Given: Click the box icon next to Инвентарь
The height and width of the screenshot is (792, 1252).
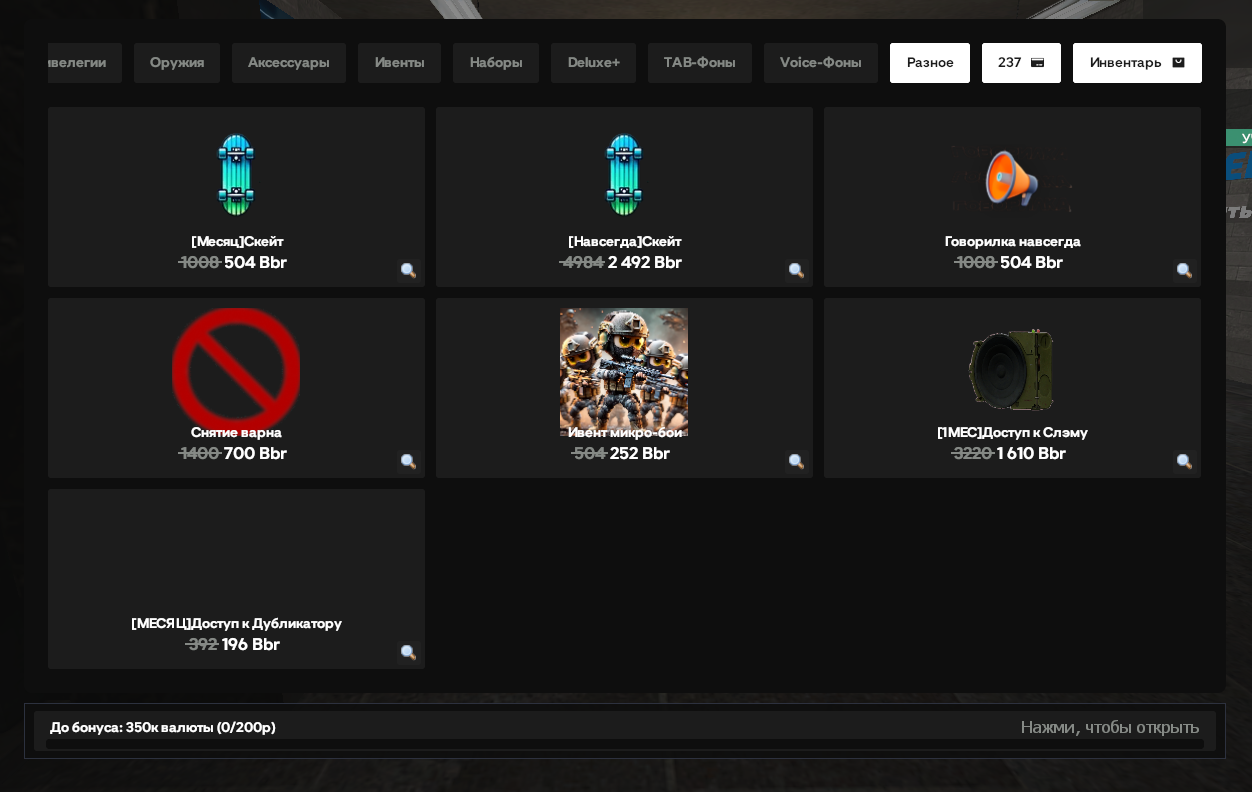Looking at the screenshot, I should (1178, 63).
